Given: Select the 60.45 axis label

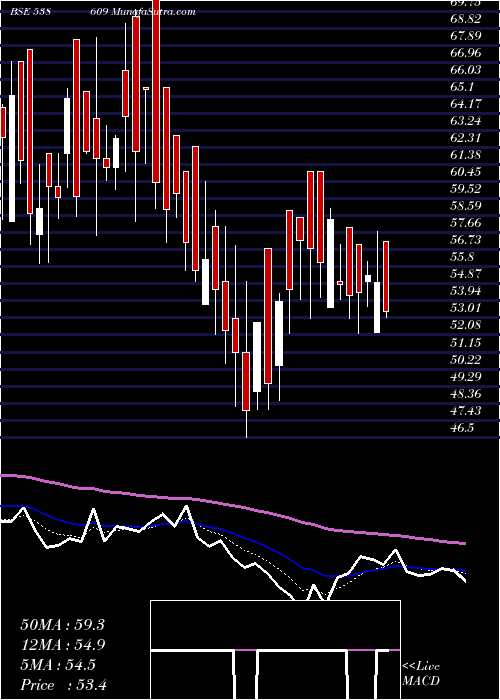Looking at the screenshot, I should tap(466, 171).
